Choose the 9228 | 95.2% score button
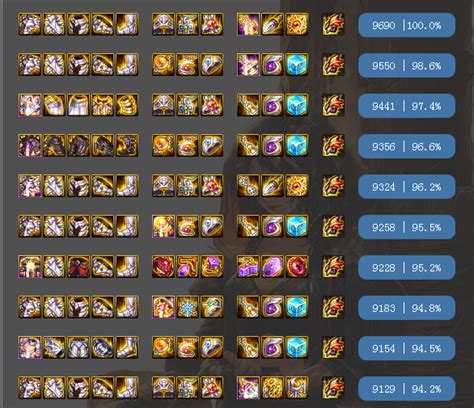Screen dimensions: 474x408 pos(407,268)
